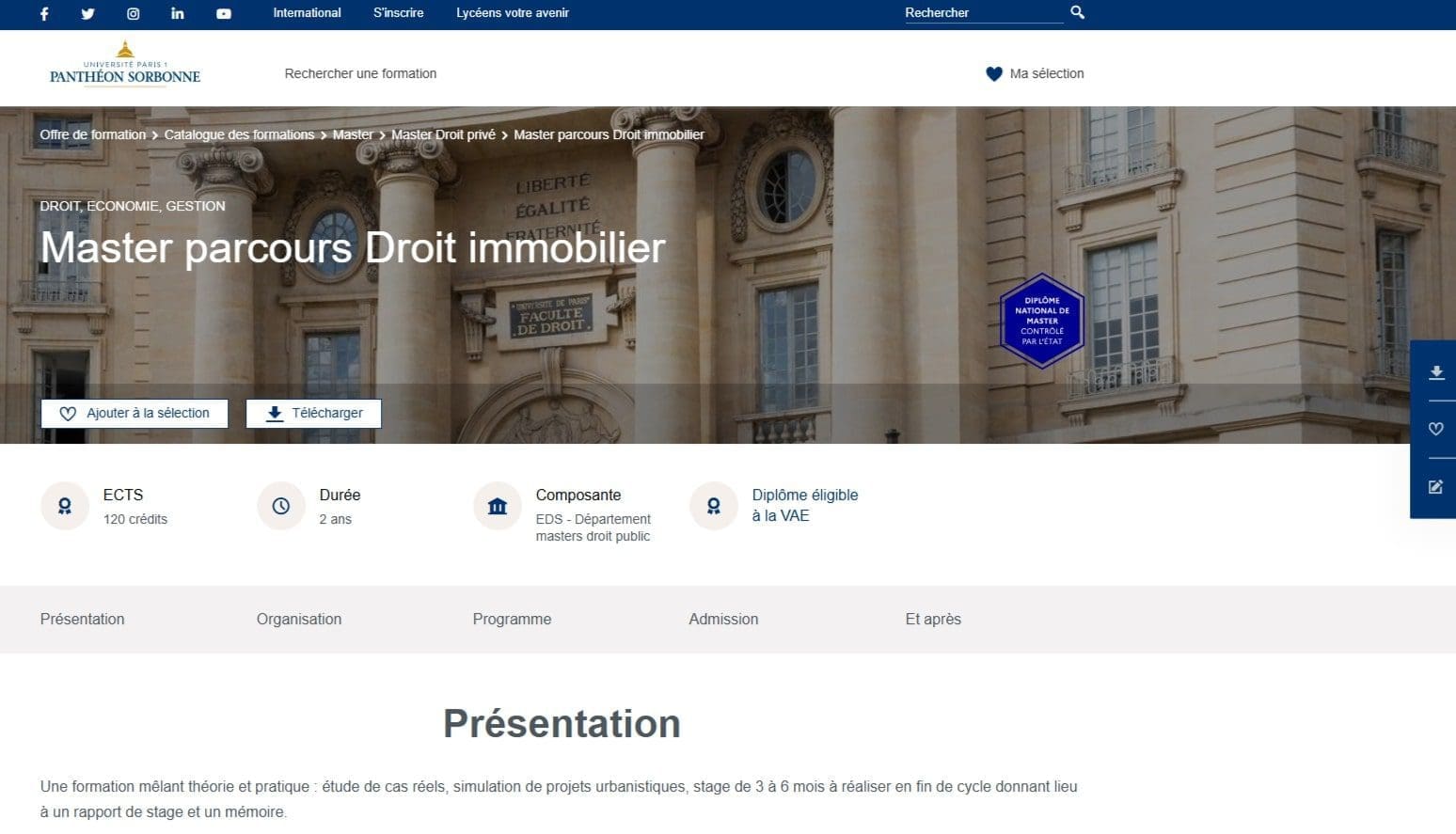
Task: Click the VAE diploma ribbon icon
Action: click(x=714, y=506)
